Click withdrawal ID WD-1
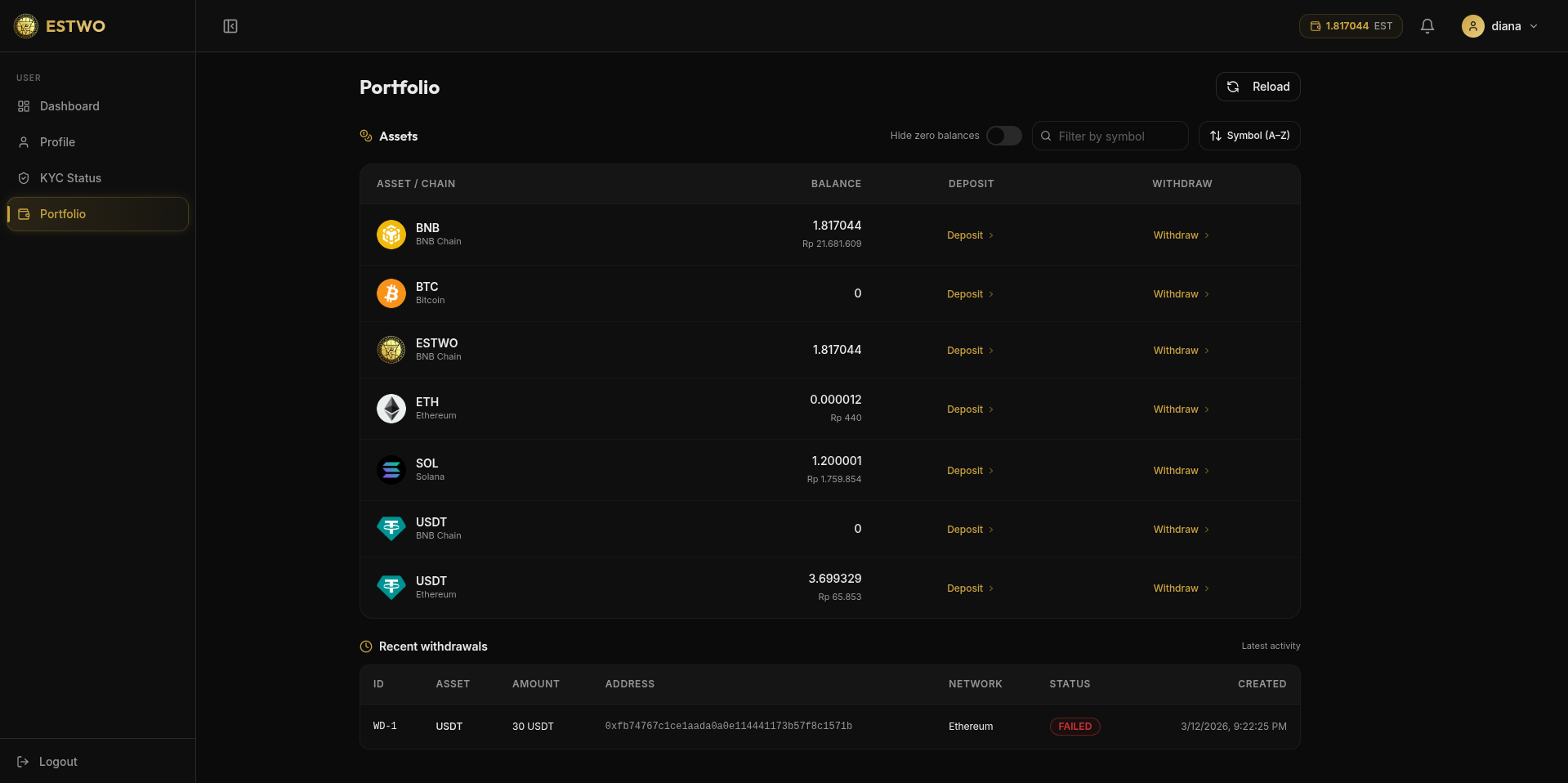This screenshot has height=783, width=1568. click(385, 727)
